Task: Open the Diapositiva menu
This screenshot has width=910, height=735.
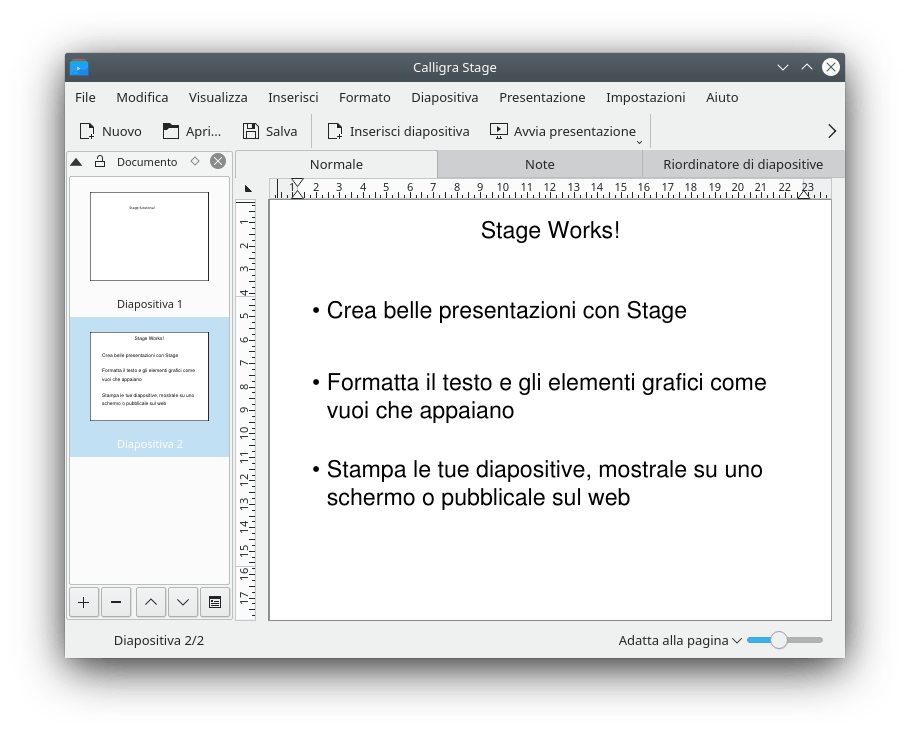Action: [444, 97]
